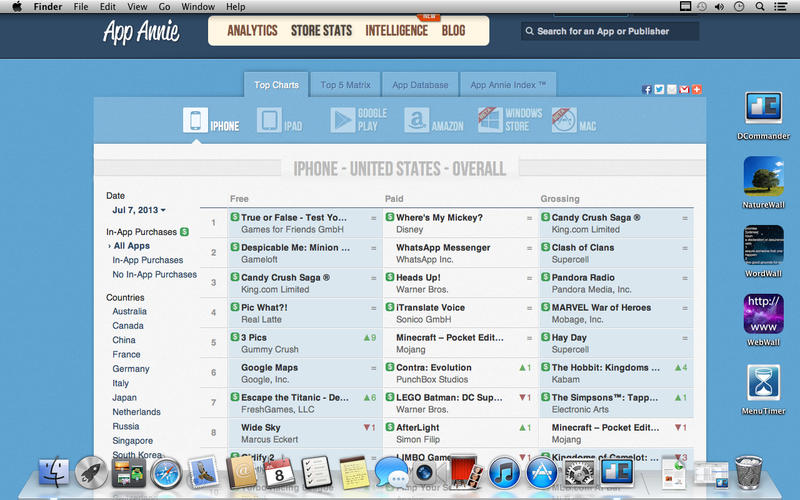Open the date dropdown Jul 7, 2013
800x500 pixels.
tap(139, 210)
